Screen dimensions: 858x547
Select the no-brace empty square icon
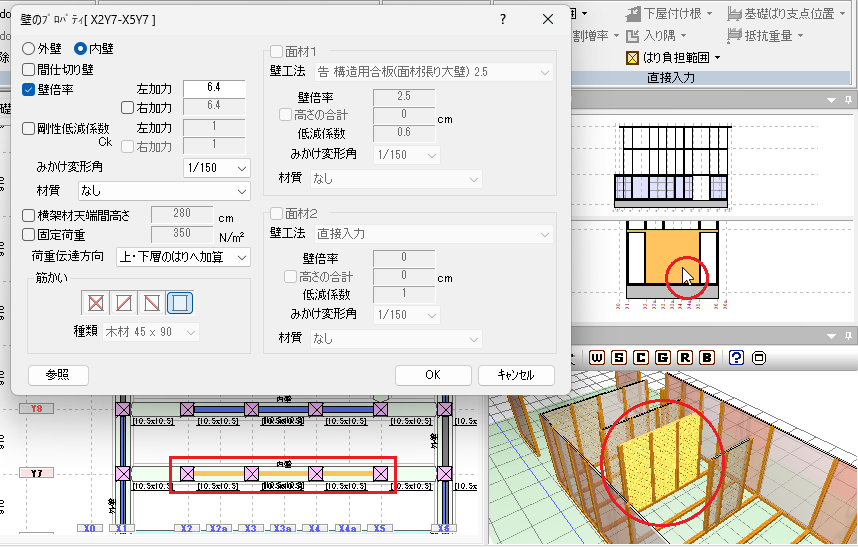click(180, 303)
